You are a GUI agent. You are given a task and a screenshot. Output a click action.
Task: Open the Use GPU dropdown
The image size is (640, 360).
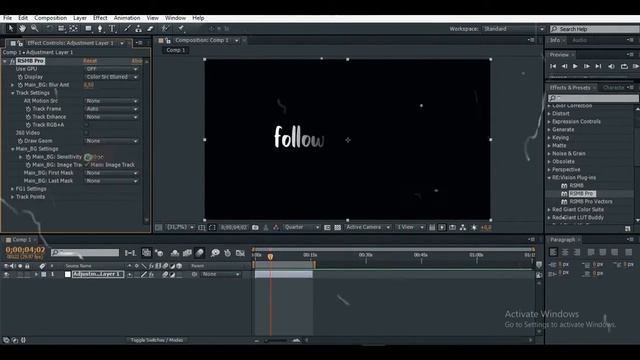(x=112, y=69)
